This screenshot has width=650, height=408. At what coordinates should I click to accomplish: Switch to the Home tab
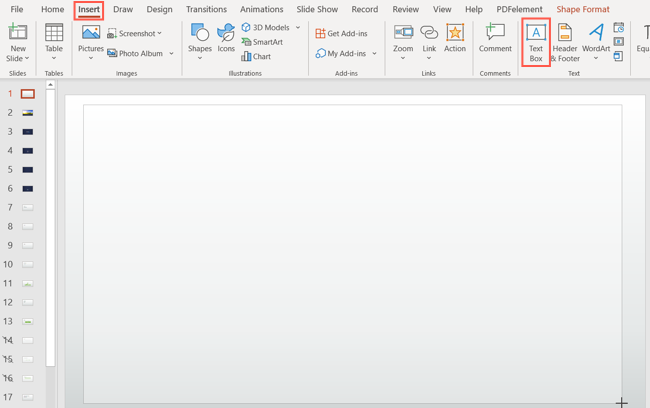53,9
